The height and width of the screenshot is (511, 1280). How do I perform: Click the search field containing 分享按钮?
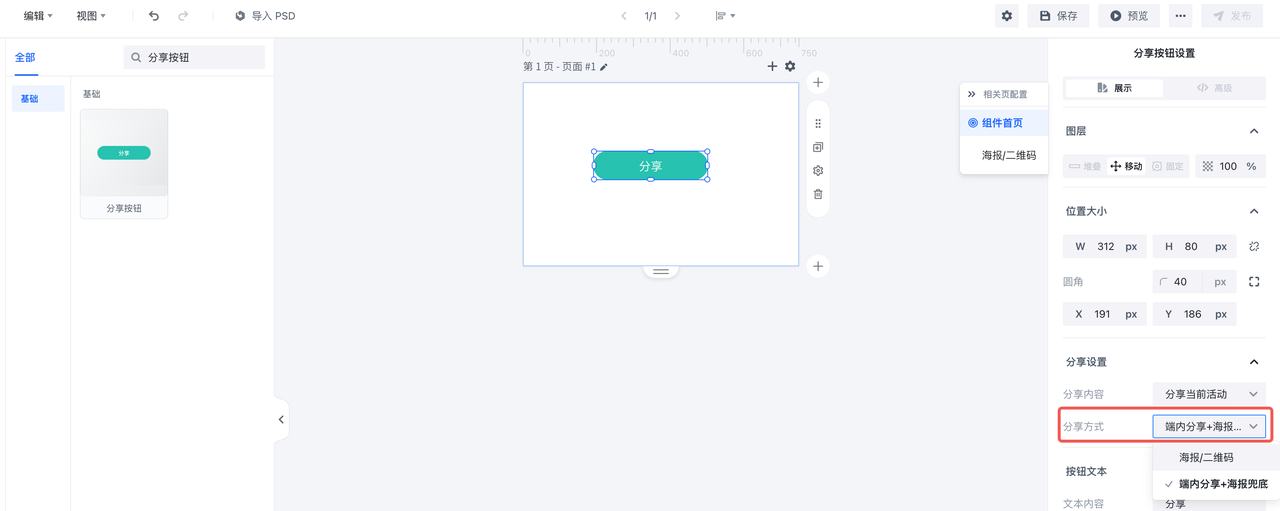(x=194, y=57)
